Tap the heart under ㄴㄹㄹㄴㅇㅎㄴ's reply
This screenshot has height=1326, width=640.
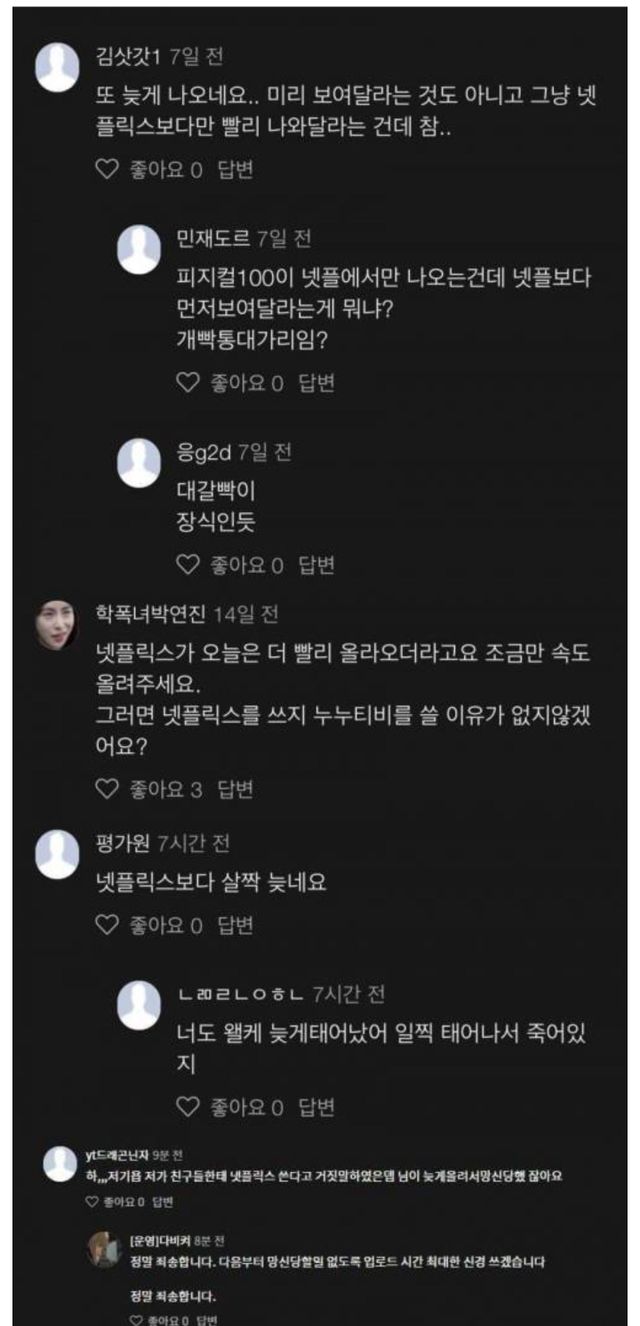pyautogui.click(x=188, y=1107)
